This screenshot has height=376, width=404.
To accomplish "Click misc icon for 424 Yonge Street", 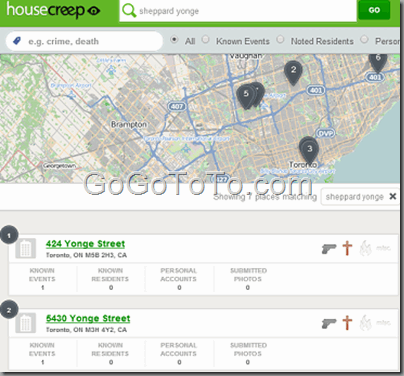I will [x=383, y=248].
